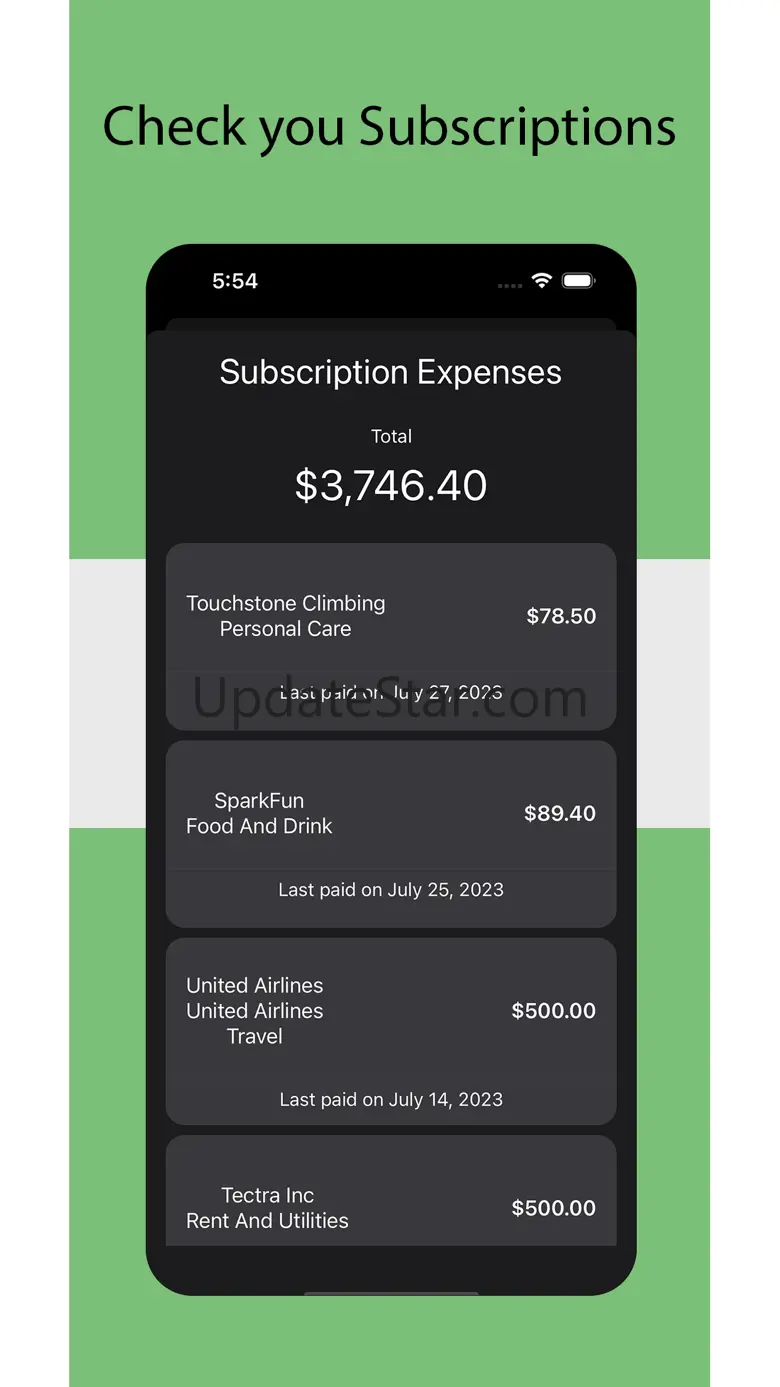Tap the home indicator bar

pyautogui.click(x=391, y=1293)
